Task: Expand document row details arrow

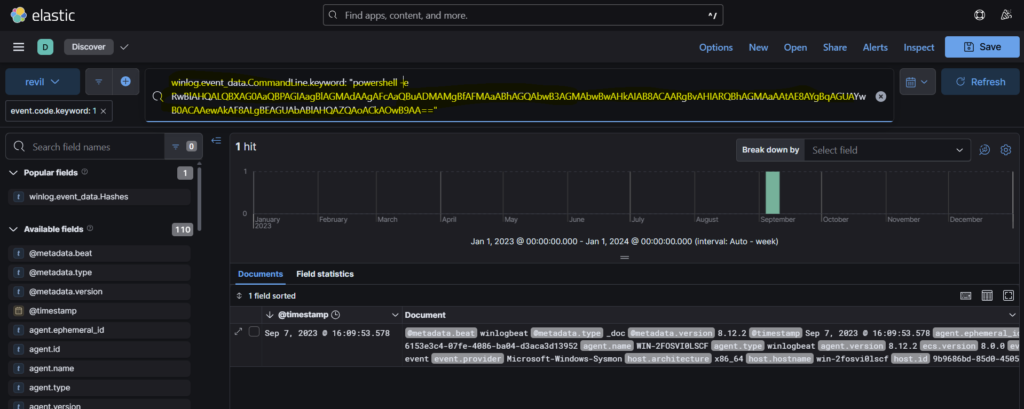Action: click(x=239, y=332)
